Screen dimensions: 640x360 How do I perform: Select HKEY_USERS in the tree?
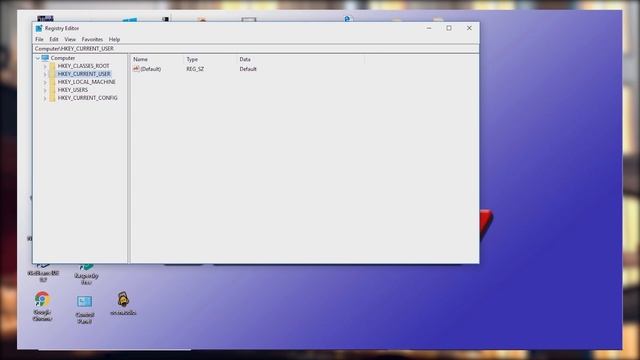point(73,90)
